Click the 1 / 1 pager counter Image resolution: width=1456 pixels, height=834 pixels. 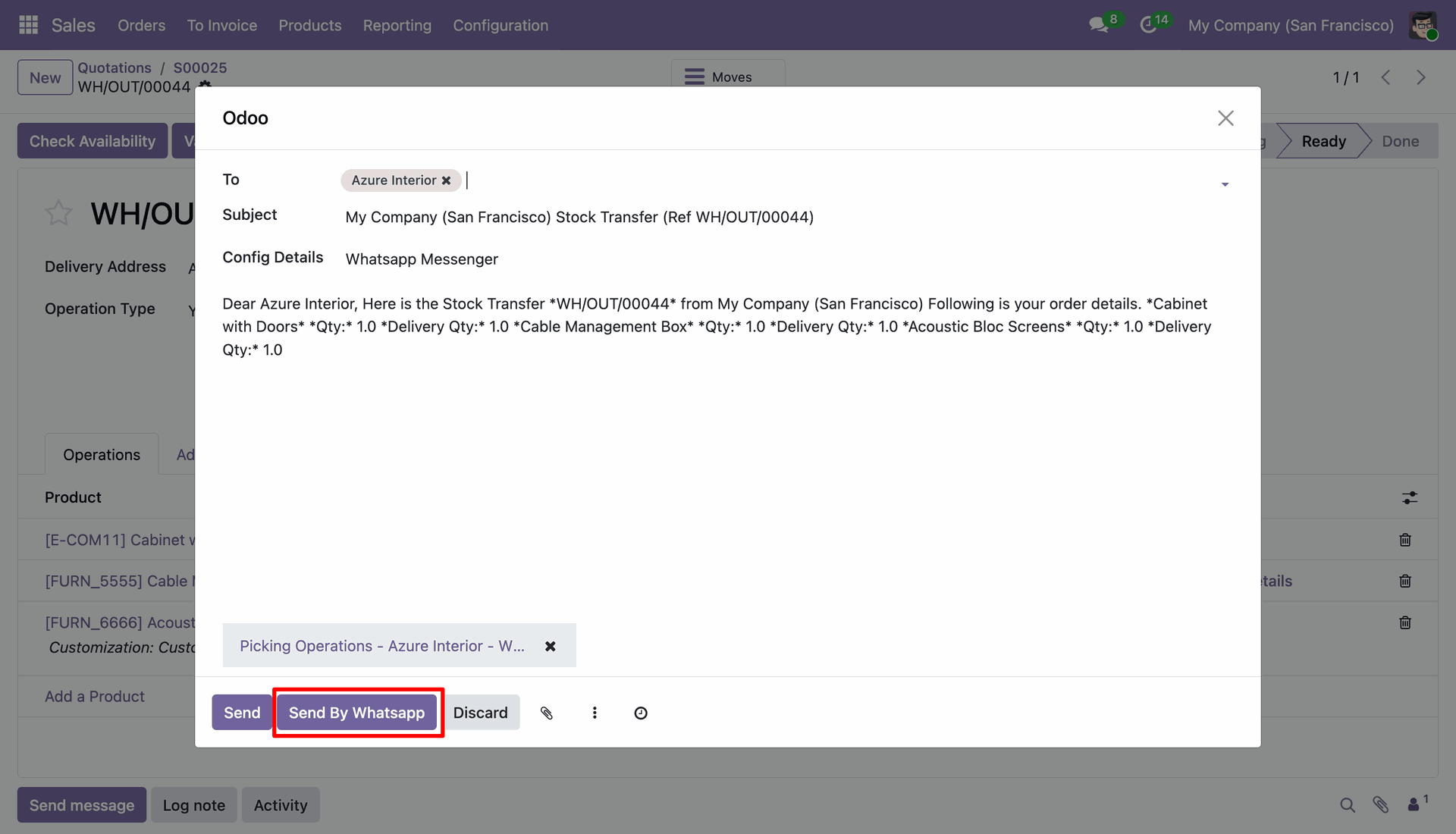[x=1346, y=77]
